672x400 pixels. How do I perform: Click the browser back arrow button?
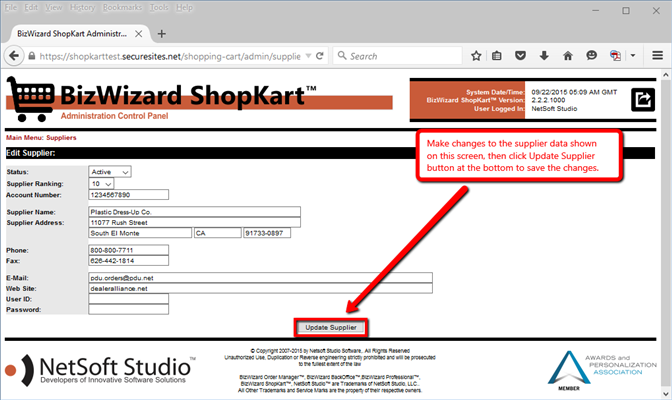(x=14, y=56)
